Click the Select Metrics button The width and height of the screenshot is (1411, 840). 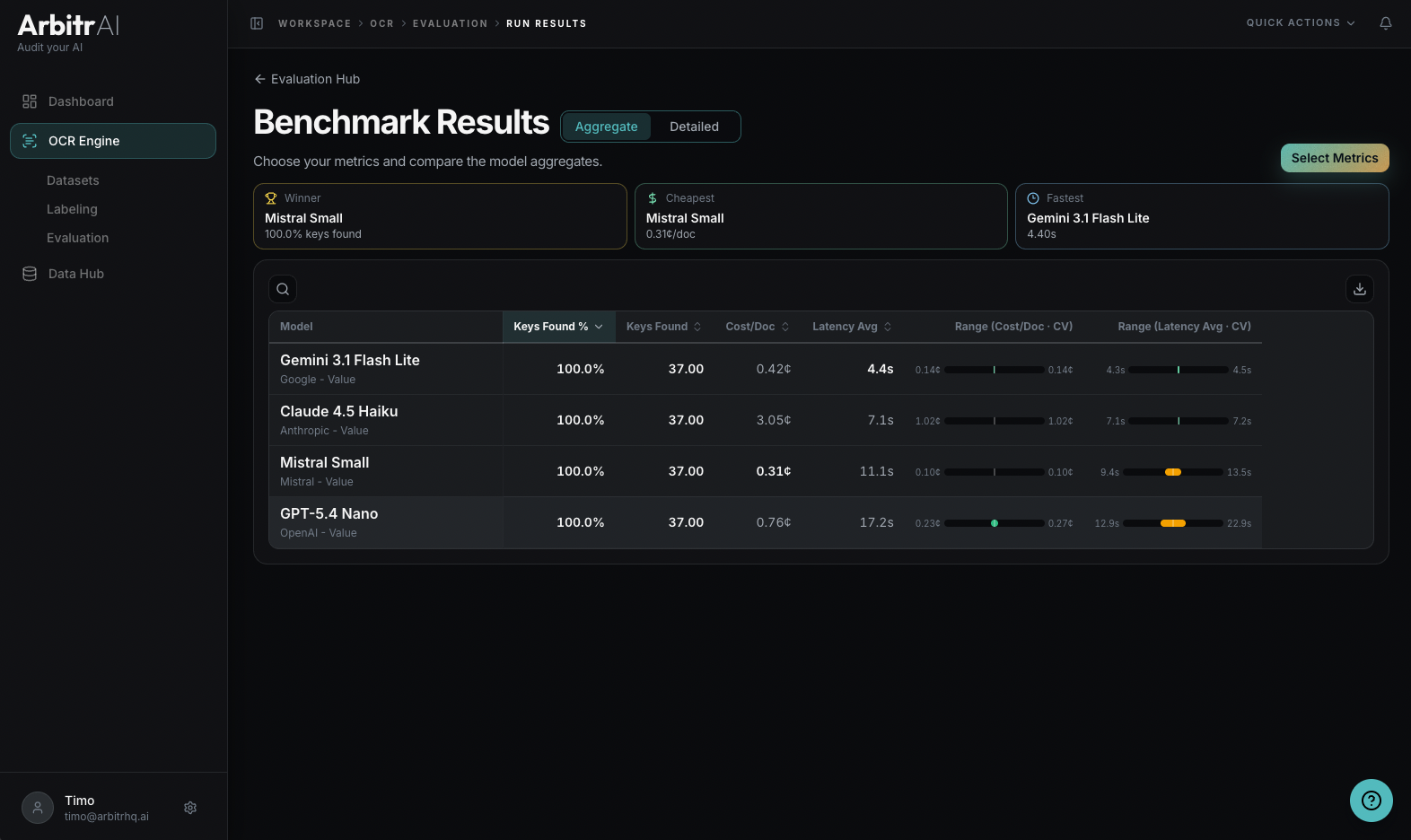pos(1334,158)
